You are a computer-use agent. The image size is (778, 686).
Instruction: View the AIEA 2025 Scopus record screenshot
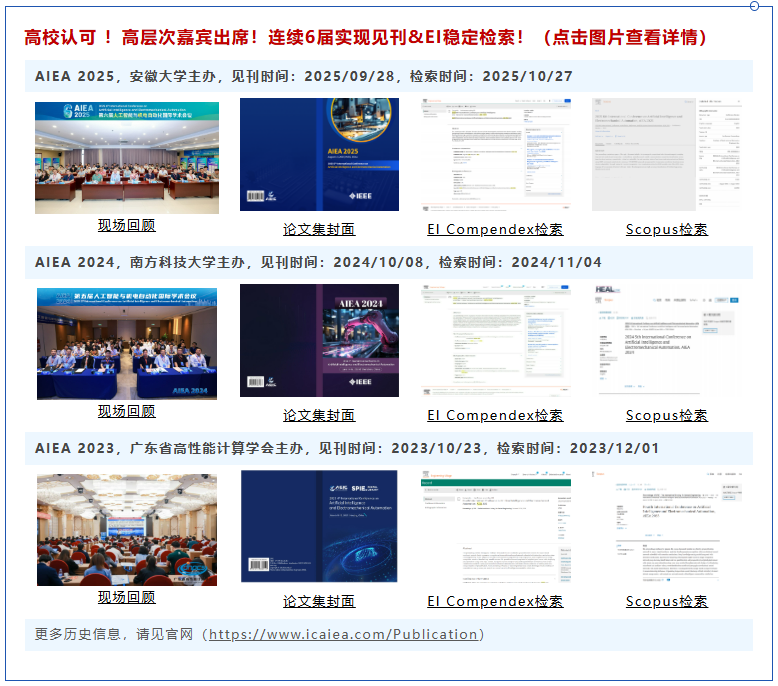coord(666,154)
